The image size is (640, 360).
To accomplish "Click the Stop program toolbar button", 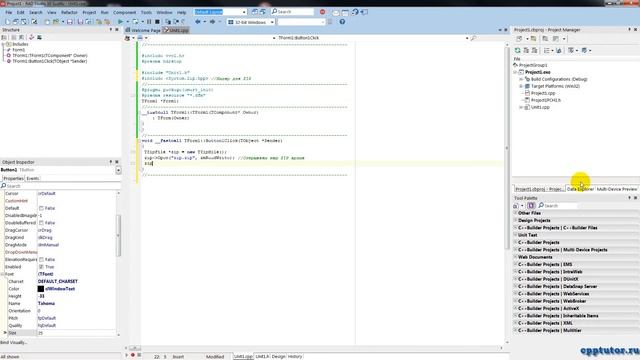I will pos(157,22).
